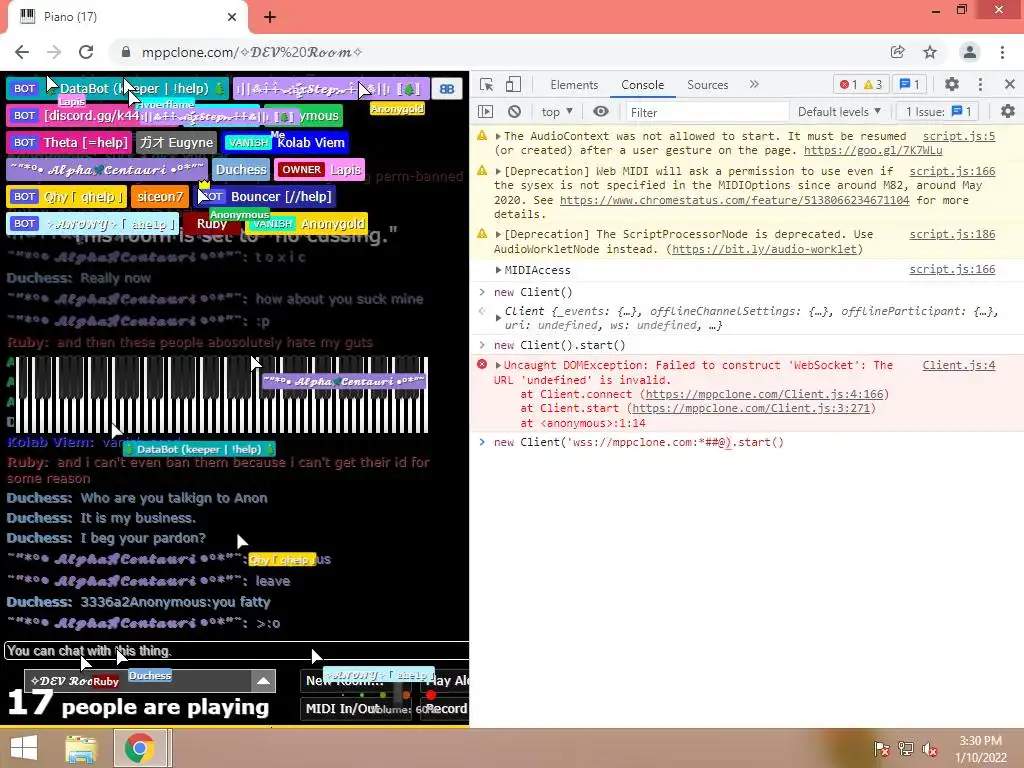Open the goo.gl/7K7WLu link
The image size is (1024, 768).
click(x=873, y=150)
